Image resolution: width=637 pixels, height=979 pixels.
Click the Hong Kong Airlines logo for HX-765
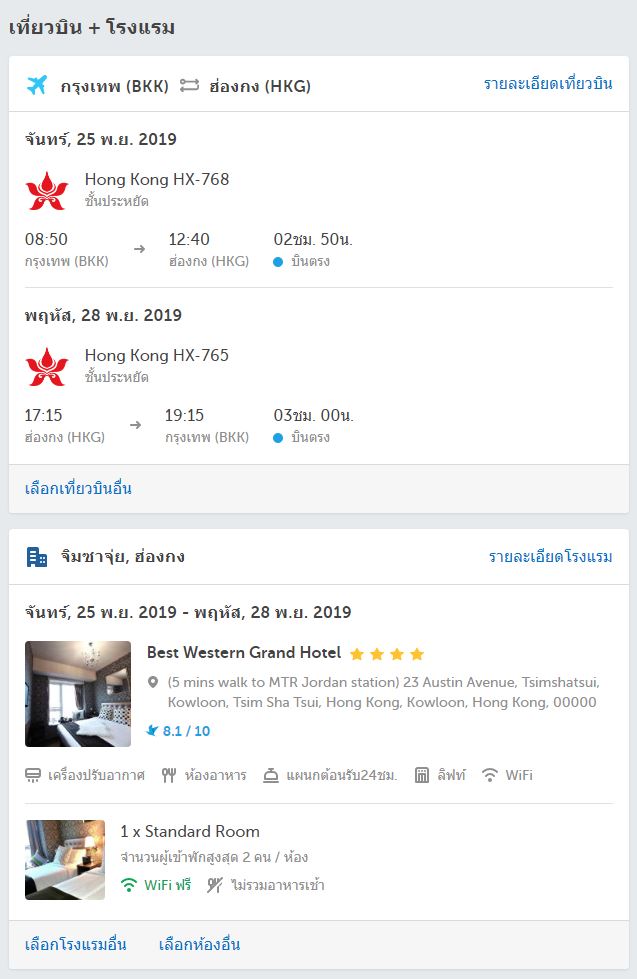pyautogui.click(x=46, y=367)
